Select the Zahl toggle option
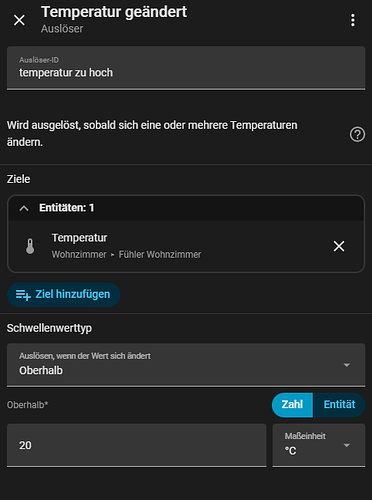 click(x=292, y=405)
